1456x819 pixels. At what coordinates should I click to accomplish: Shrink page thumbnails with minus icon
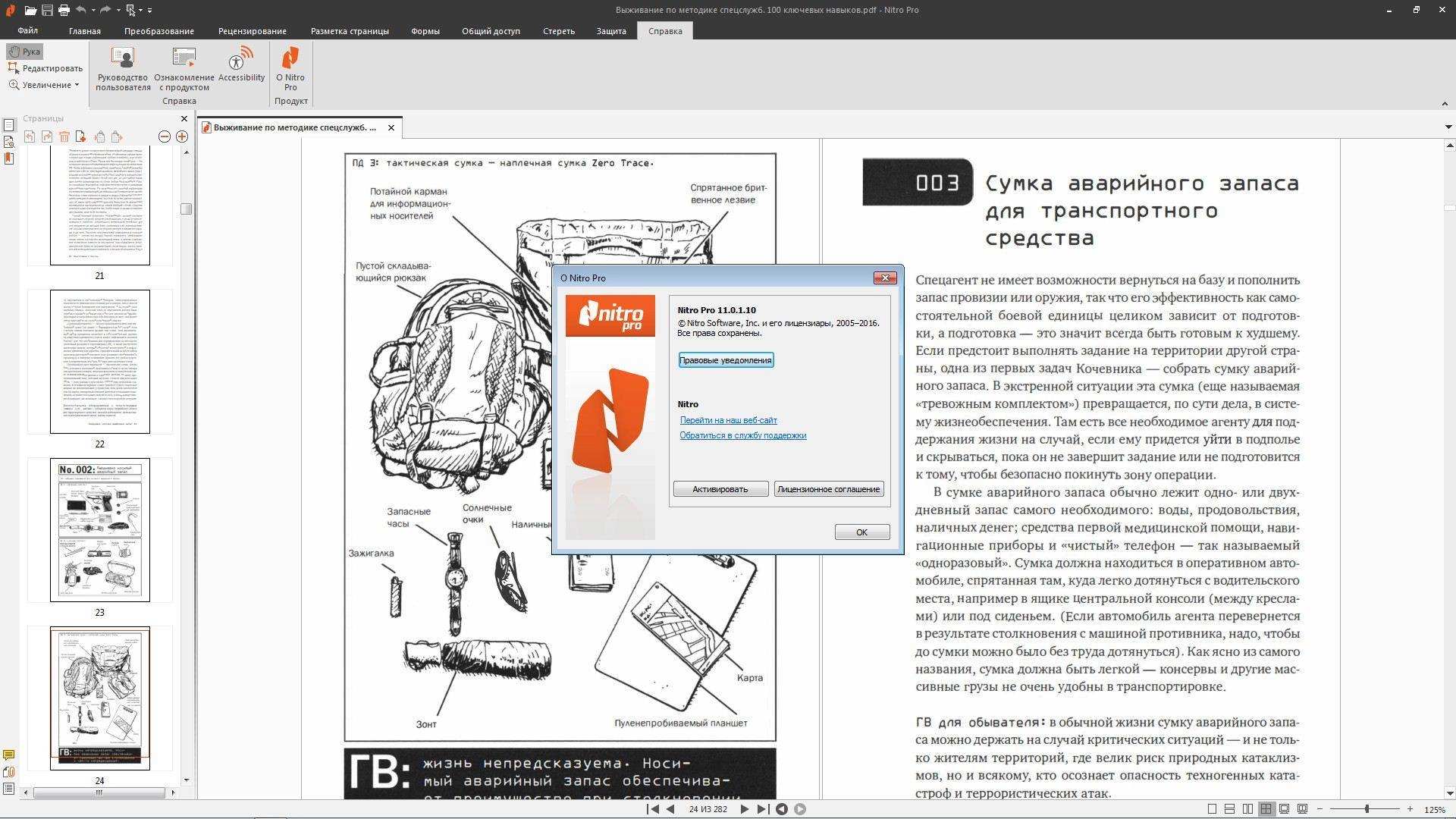(165, 136)
